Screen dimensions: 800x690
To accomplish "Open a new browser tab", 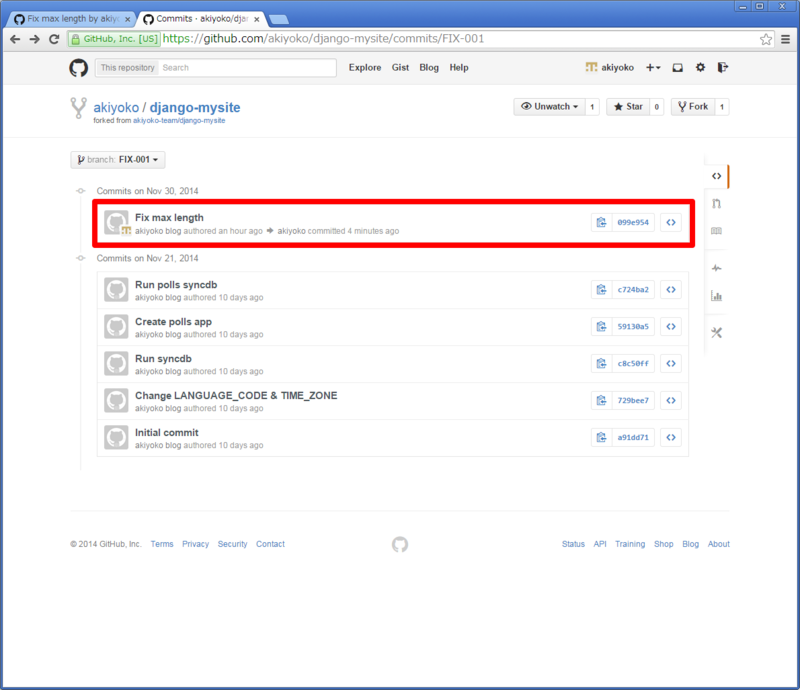I will pos(279,19).
